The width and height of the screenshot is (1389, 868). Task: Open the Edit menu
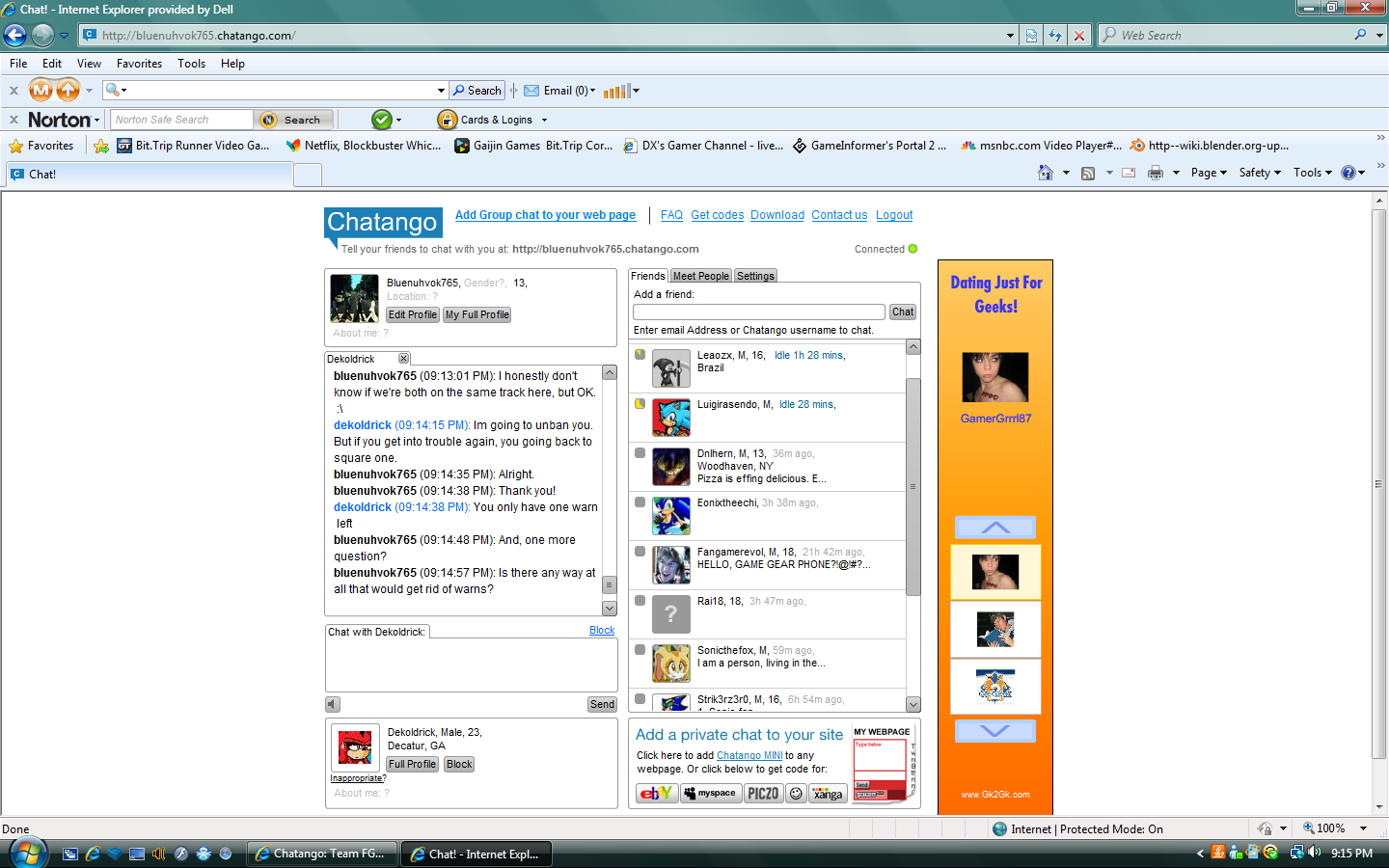(x=52, y=64)
